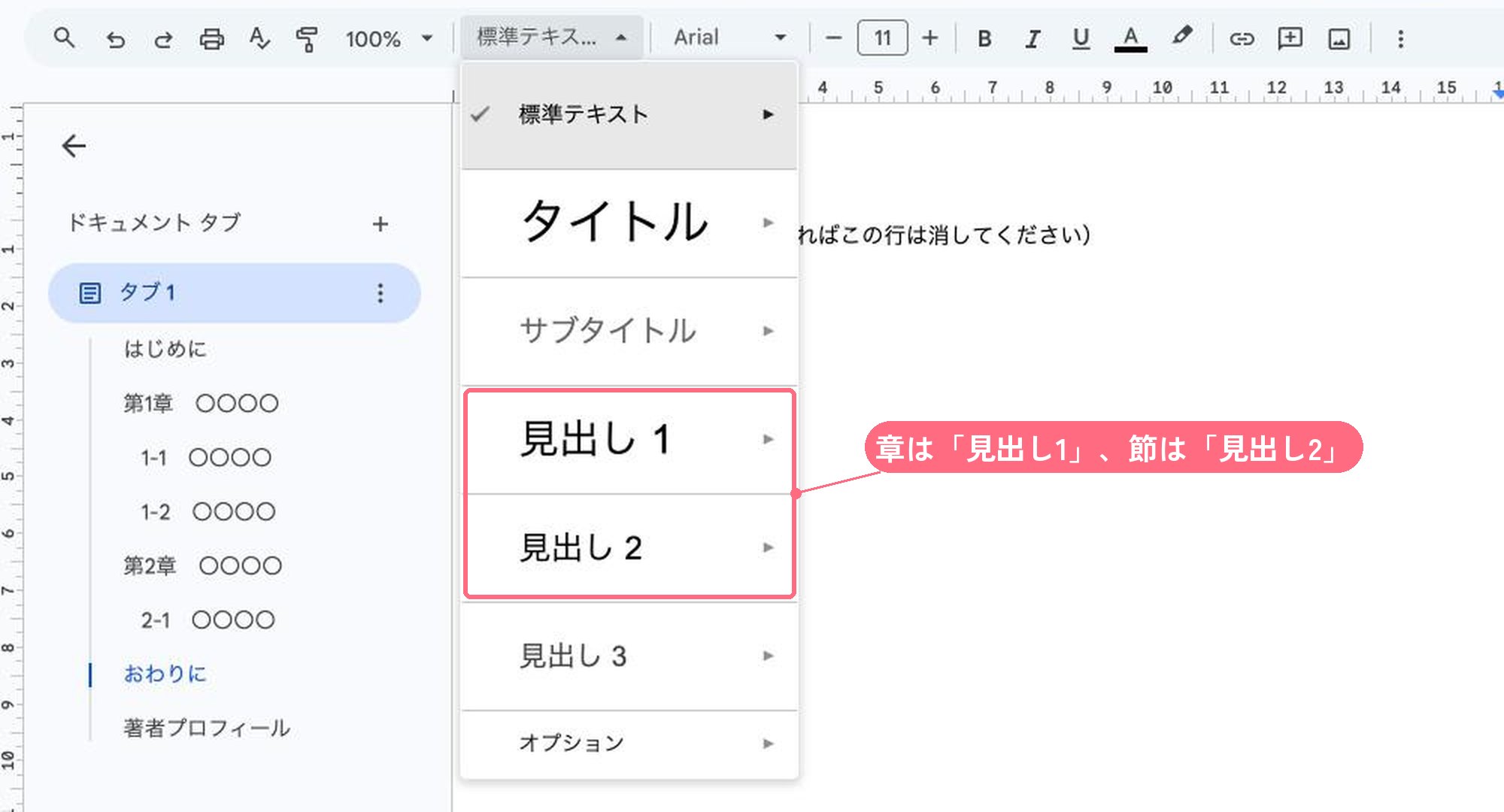
Task: Open the Arial font dropdown
Action: (729, 37)
